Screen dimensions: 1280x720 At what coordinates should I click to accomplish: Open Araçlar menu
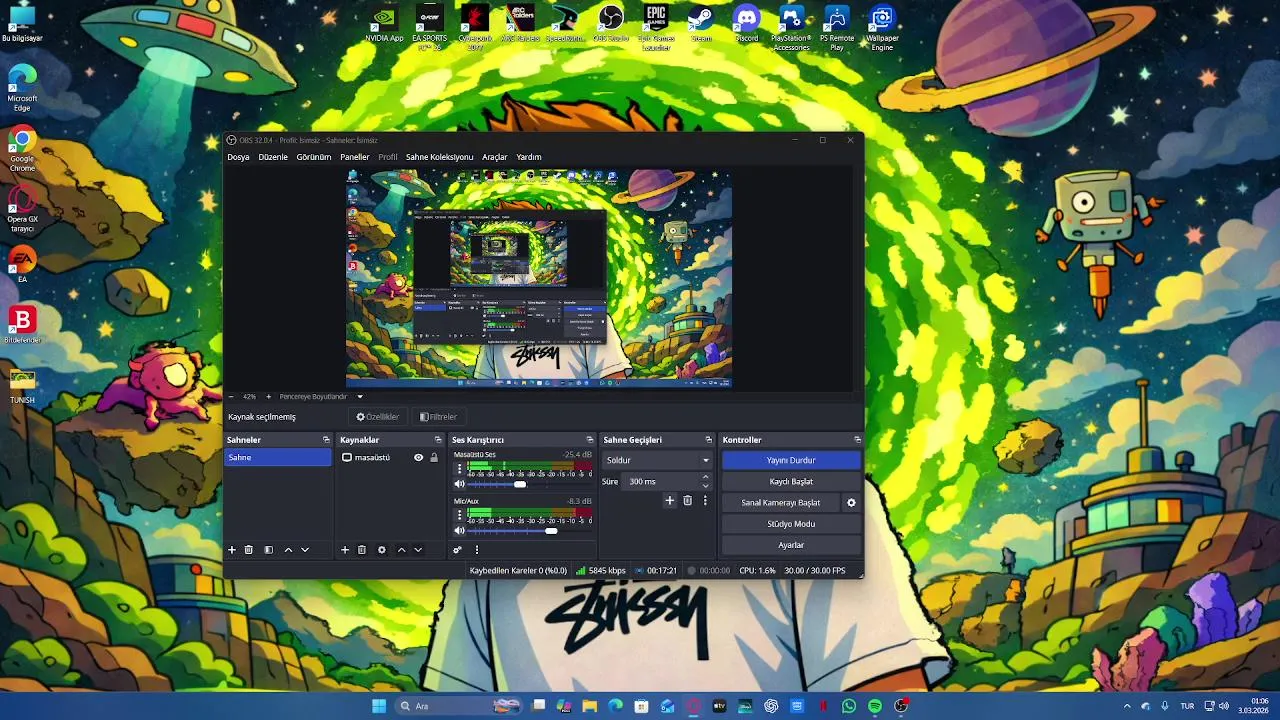(x=495, y=157)
